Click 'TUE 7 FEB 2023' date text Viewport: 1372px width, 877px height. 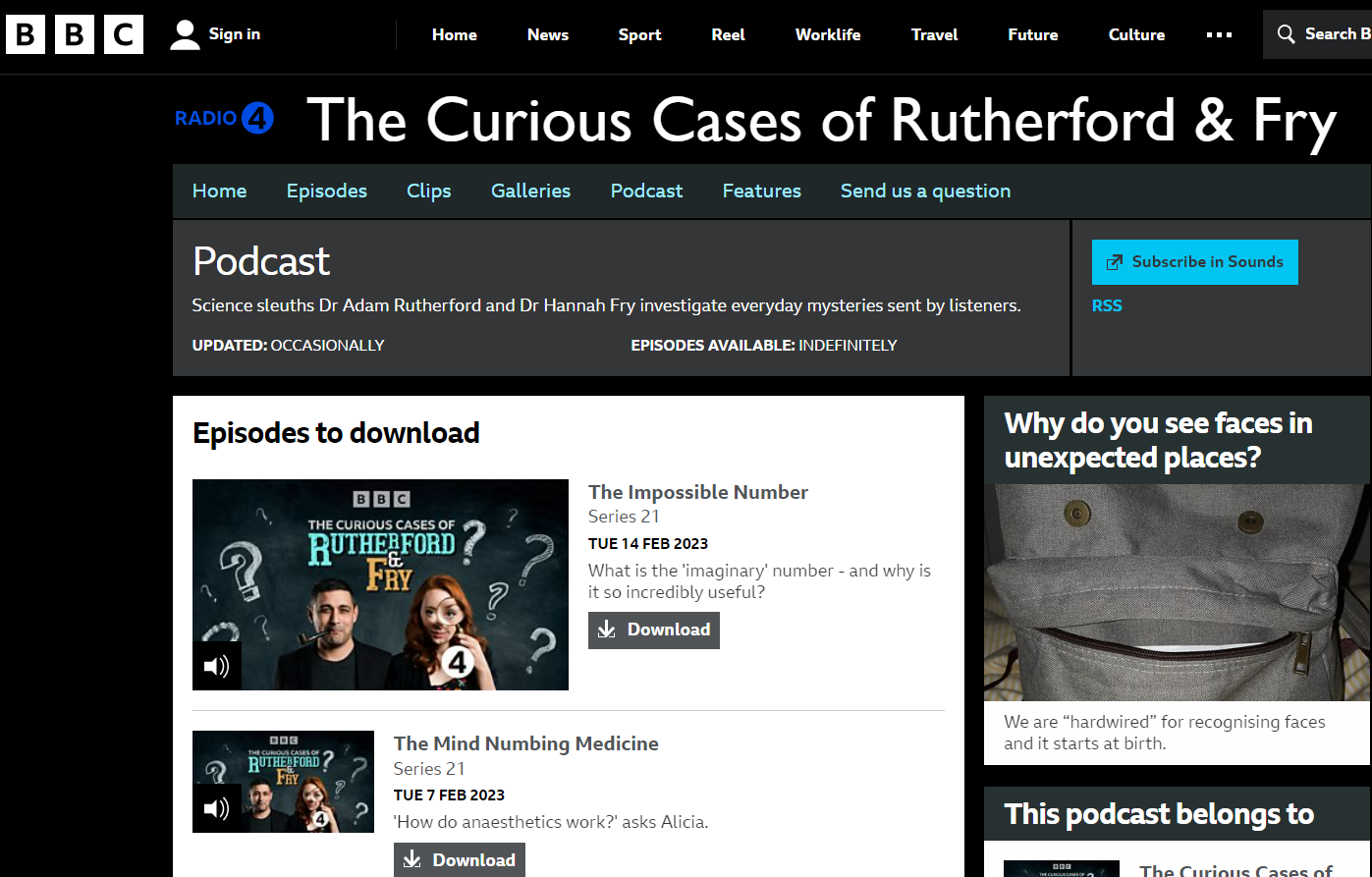point(449,795)
